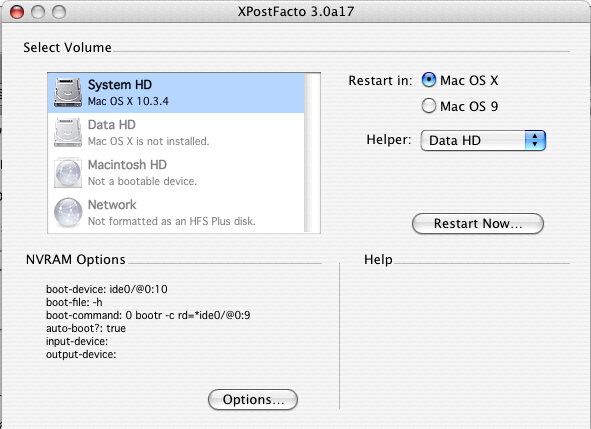Click the Data HD drive icon
The height and width of the screenshot is (429, 591).
68,132
